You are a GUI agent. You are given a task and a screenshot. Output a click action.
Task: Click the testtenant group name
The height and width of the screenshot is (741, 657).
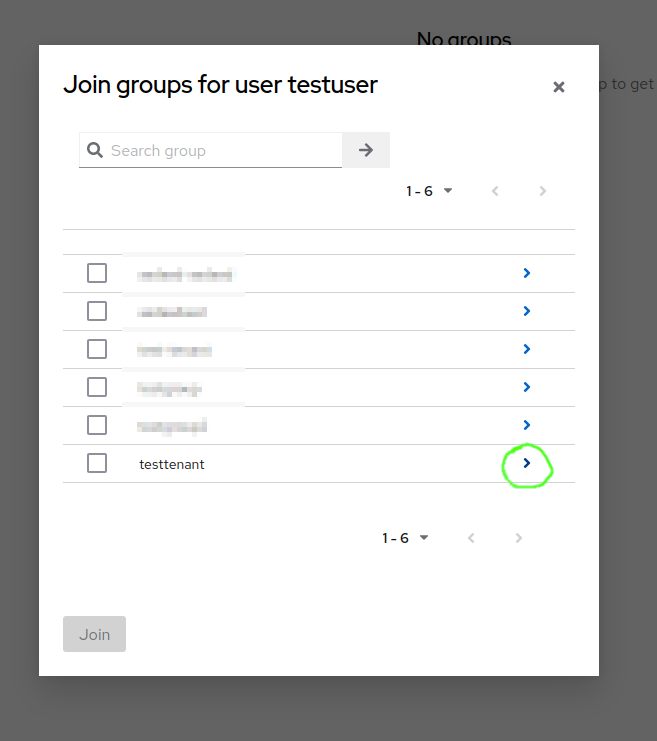[x=172, y=464]
